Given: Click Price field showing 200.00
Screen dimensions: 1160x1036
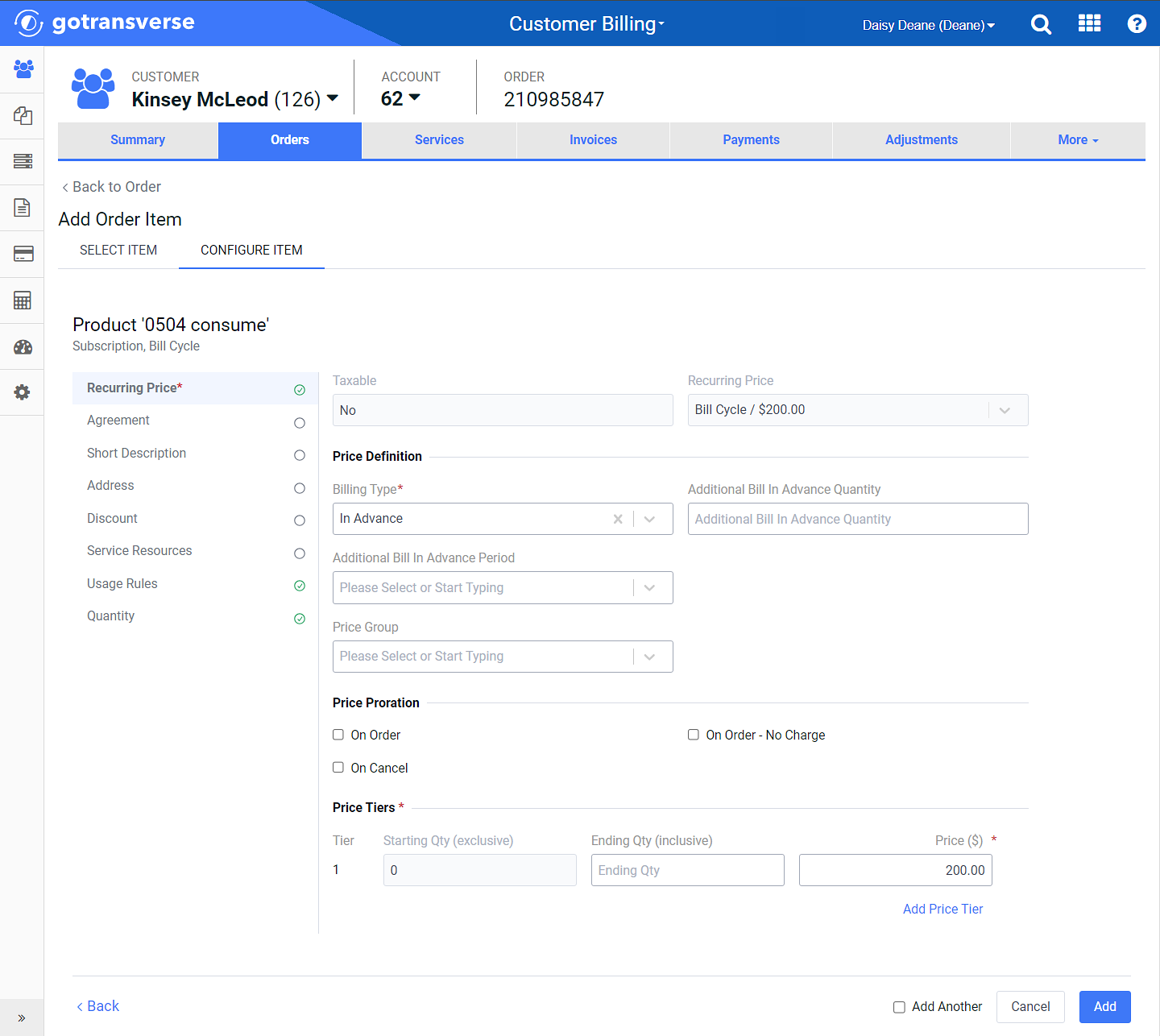Looking at the screenshot, I should 895,870.
